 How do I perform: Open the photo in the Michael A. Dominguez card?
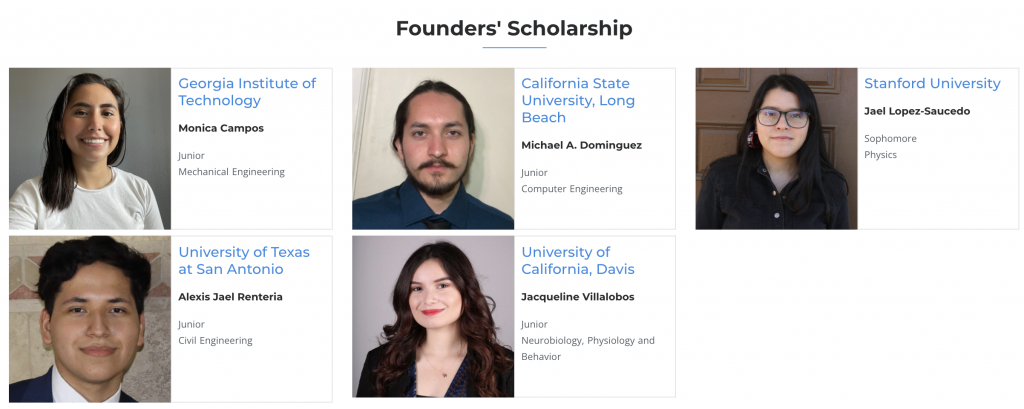coord(433,149)
